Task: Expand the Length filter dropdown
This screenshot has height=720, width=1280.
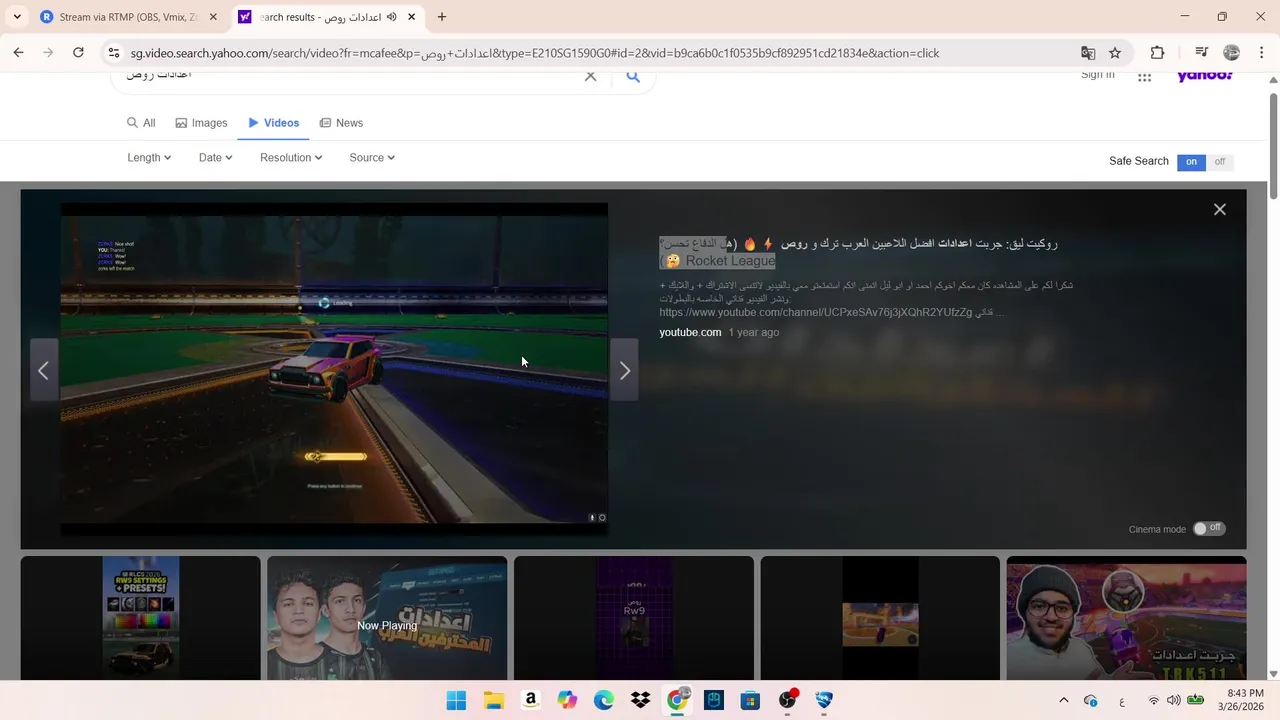Action: pos(149,157)
